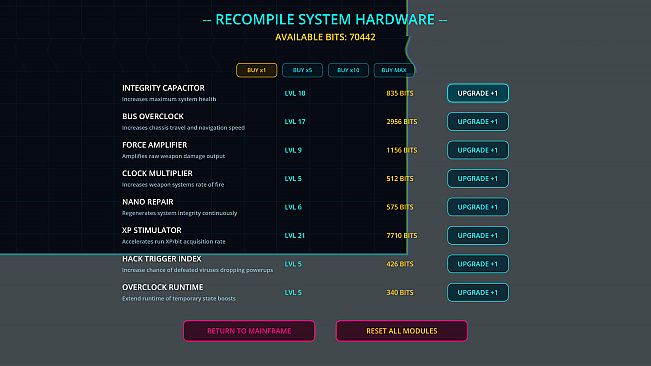The image size is (651, 366).
Task: Click 'Extend runtime of temporary state boosts' description
Action: 179,298
